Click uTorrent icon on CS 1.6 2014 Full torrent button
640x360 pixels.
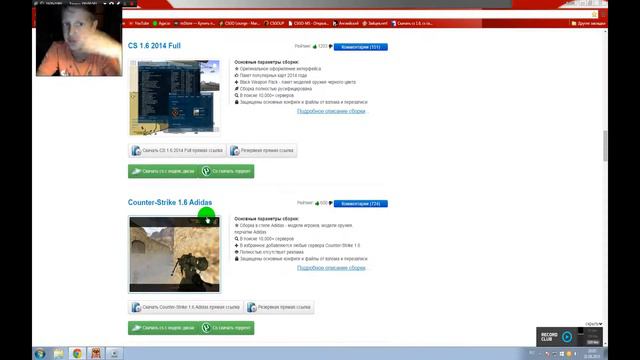pos(206,171)
